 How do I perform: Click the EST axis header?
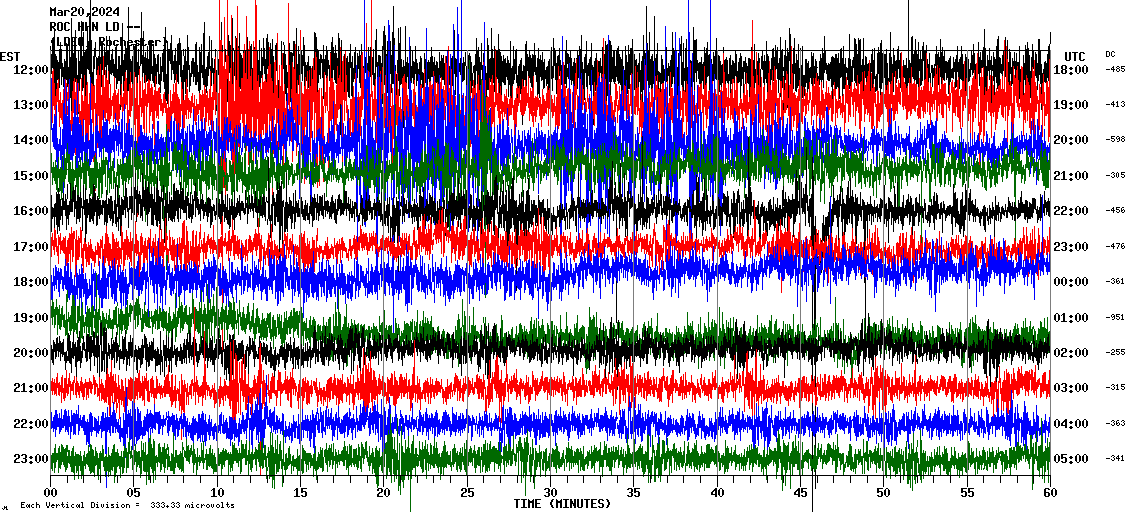[10, 56]
